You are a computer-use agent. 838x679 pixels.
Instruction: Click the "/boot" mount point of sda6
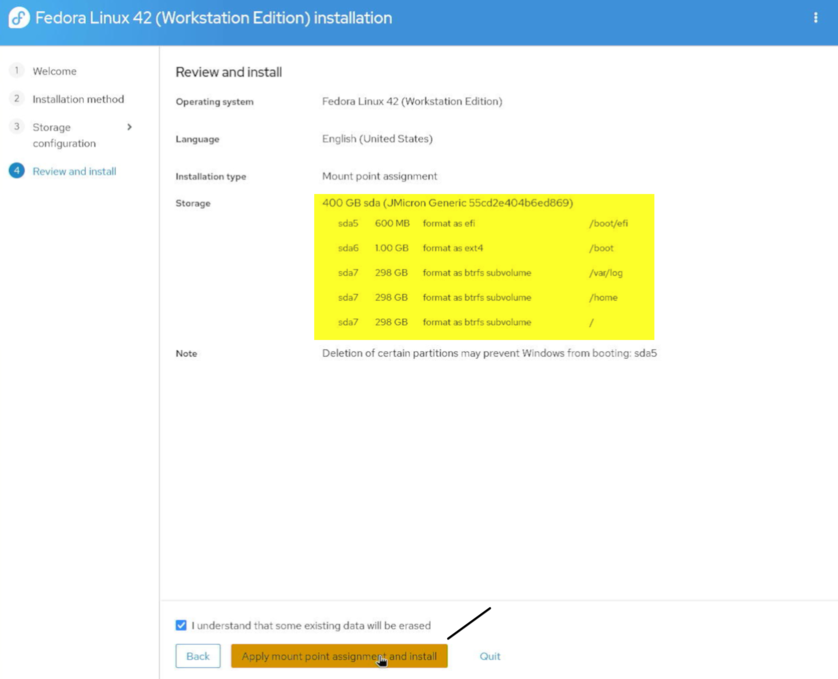click(601, 248)
